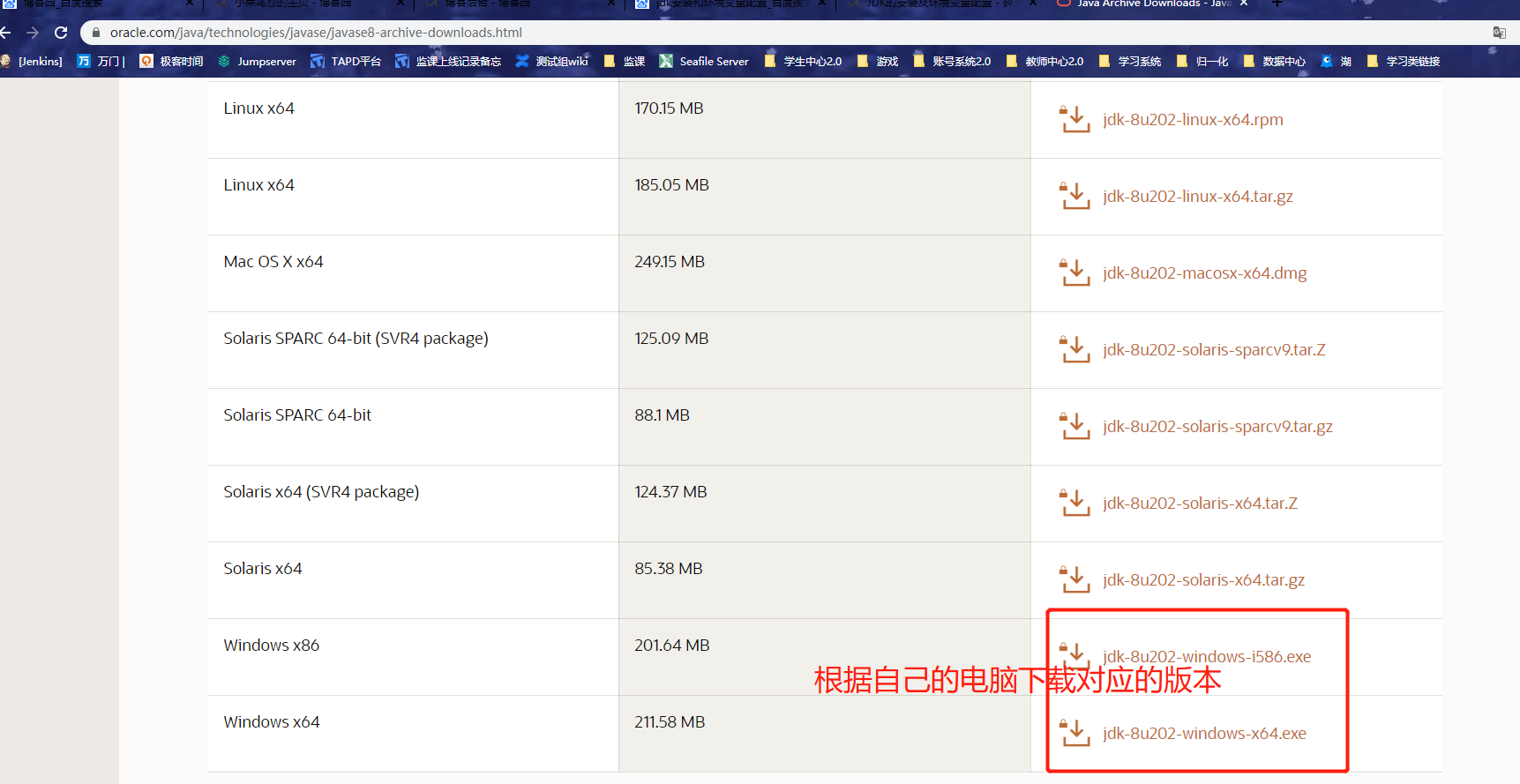Open the Jumpserver bookmark

pyautogui.click(x=257, y=61)
